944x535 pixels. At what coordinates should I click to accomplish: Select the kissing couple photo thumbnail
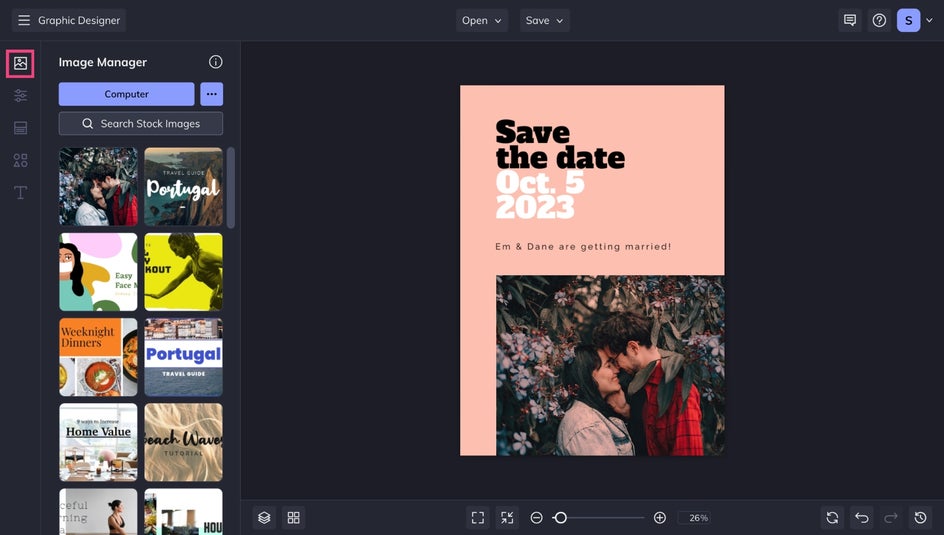coord(98,187)
